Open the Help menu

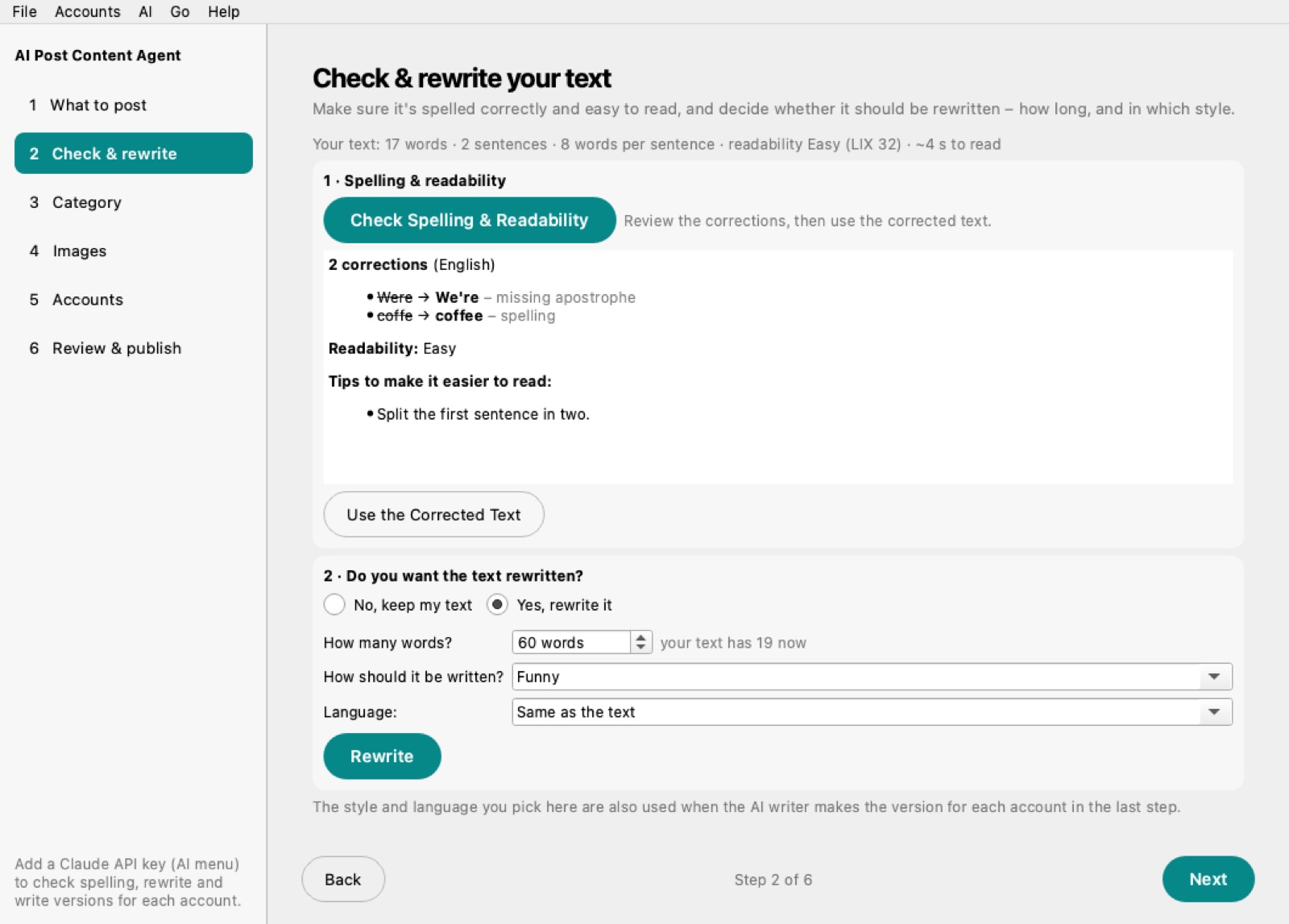(x=223, y=11)
